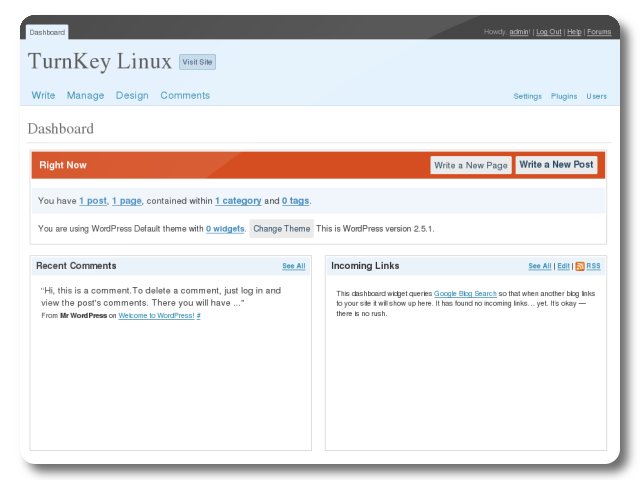The image size is (640, 480).
Task: Select Comments in the navigation bar
Action: click(x=185, y=96)
